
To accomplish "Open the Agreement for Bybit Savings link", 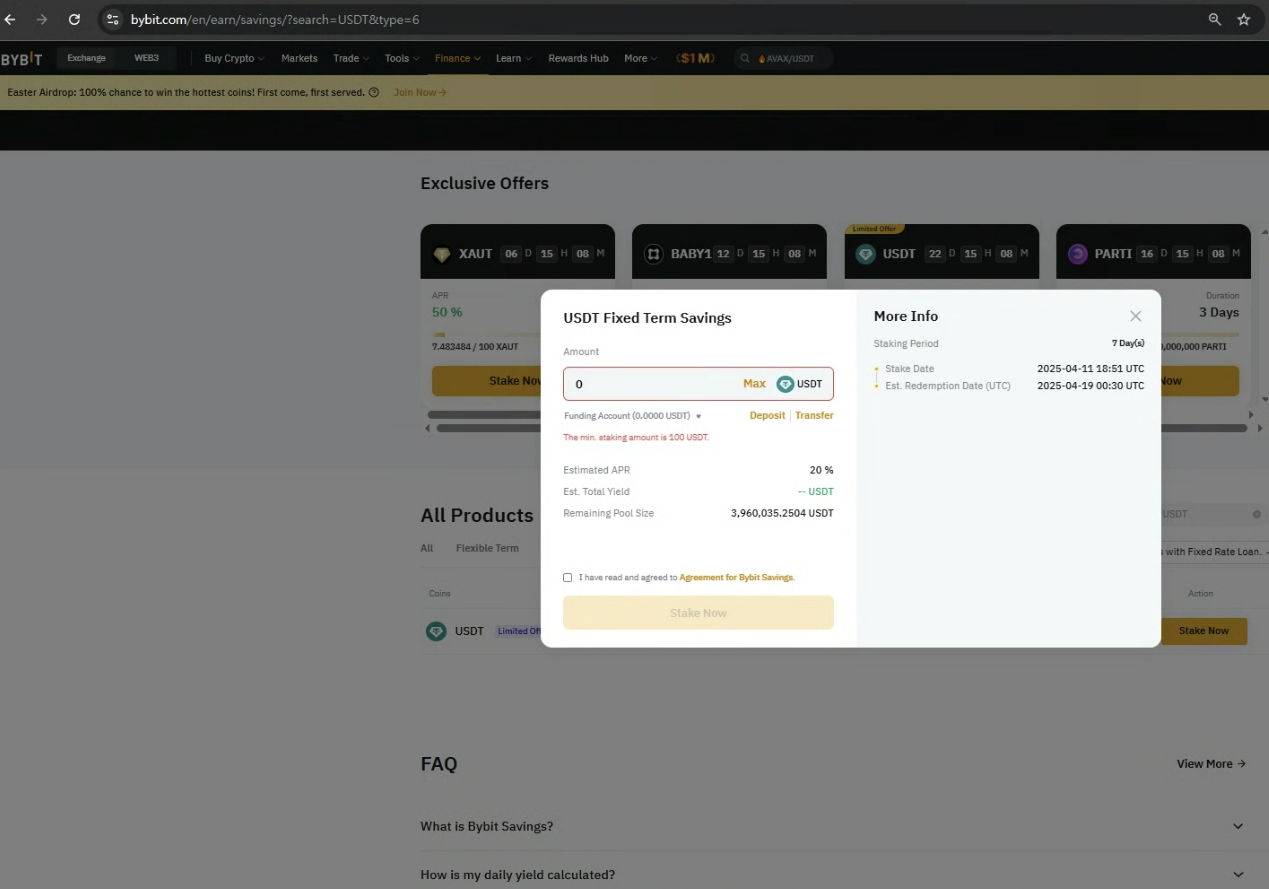I will [737, 577].
